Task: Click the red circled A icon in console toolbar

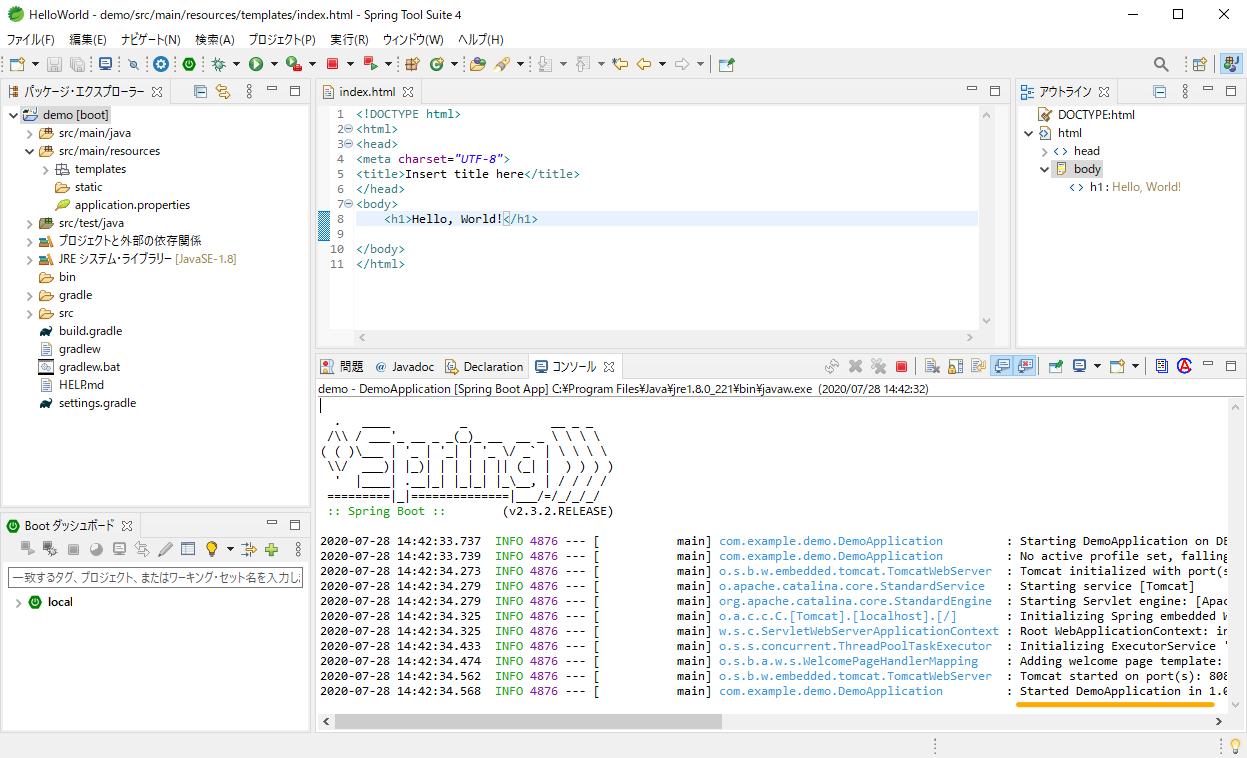Action: click(x=1184, y=366)
